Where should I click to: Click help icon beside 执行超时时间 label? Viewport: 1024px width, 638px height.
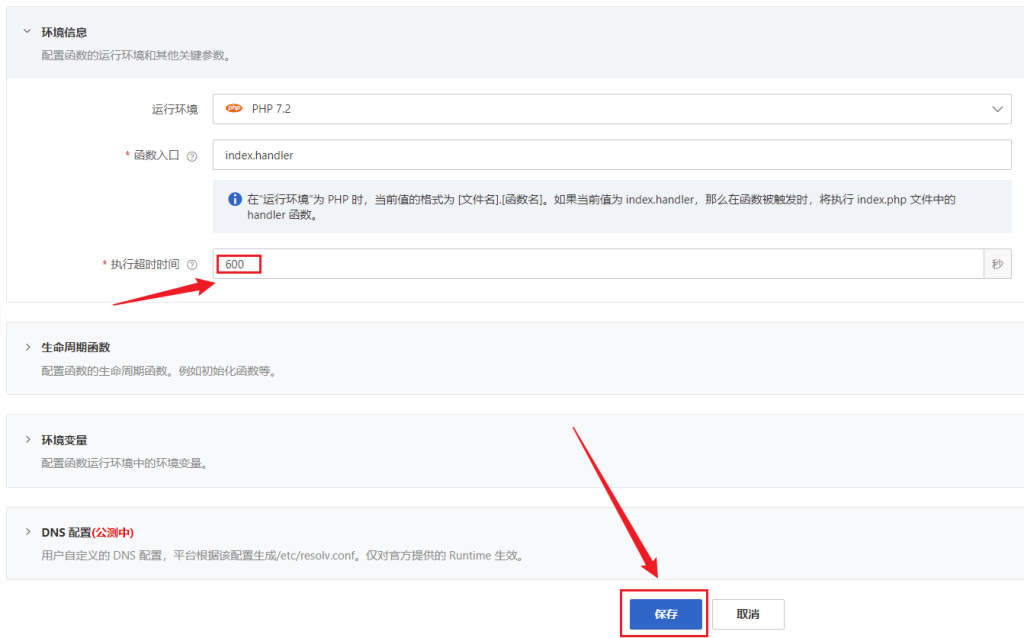pyautogui.click(x=192, y=264)
